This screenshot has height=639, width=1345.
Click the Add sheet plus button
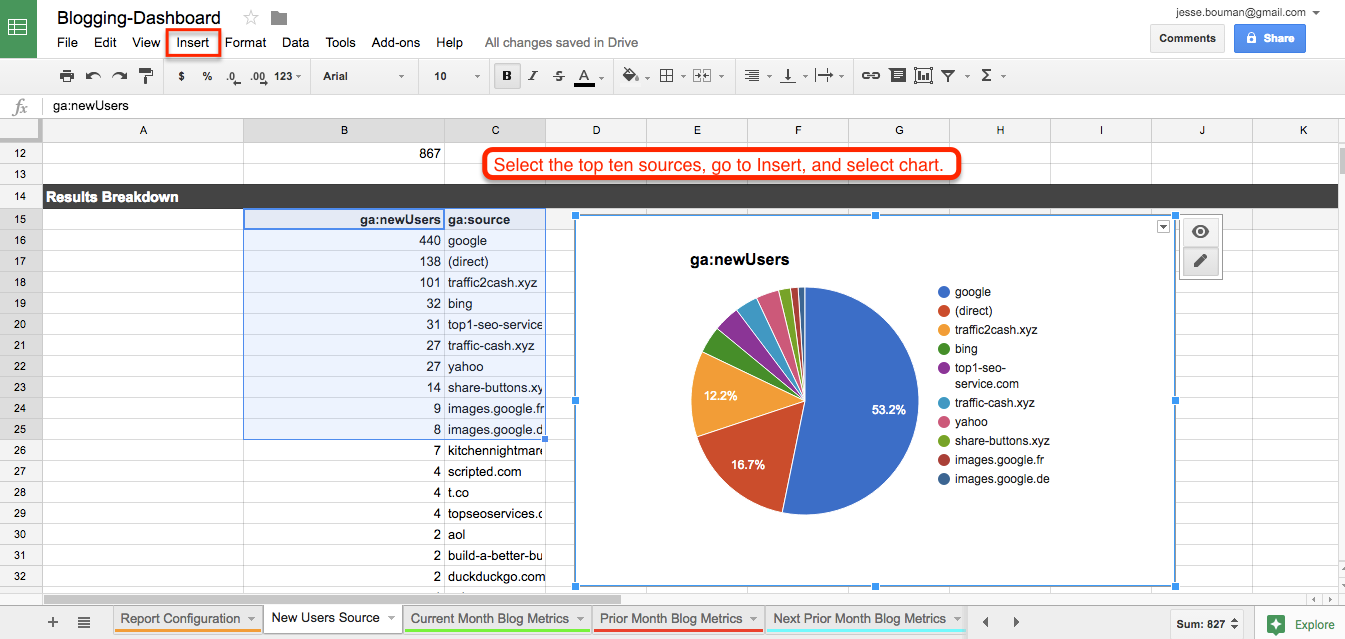53,622
